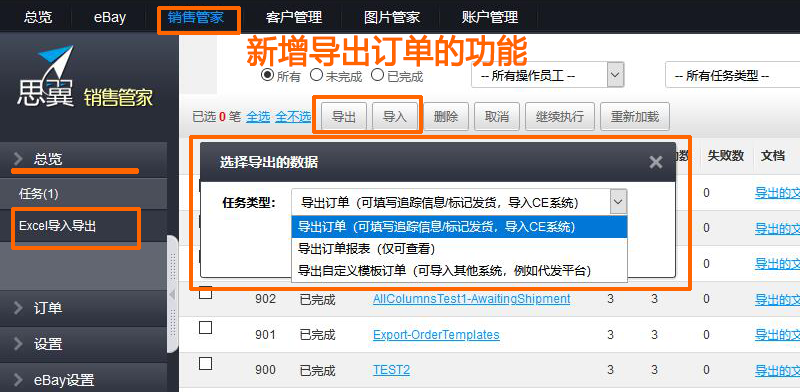Collapse the sidebar with the splitter arrow
This screenshot has height=392, width=800.
tap(172, 295)
